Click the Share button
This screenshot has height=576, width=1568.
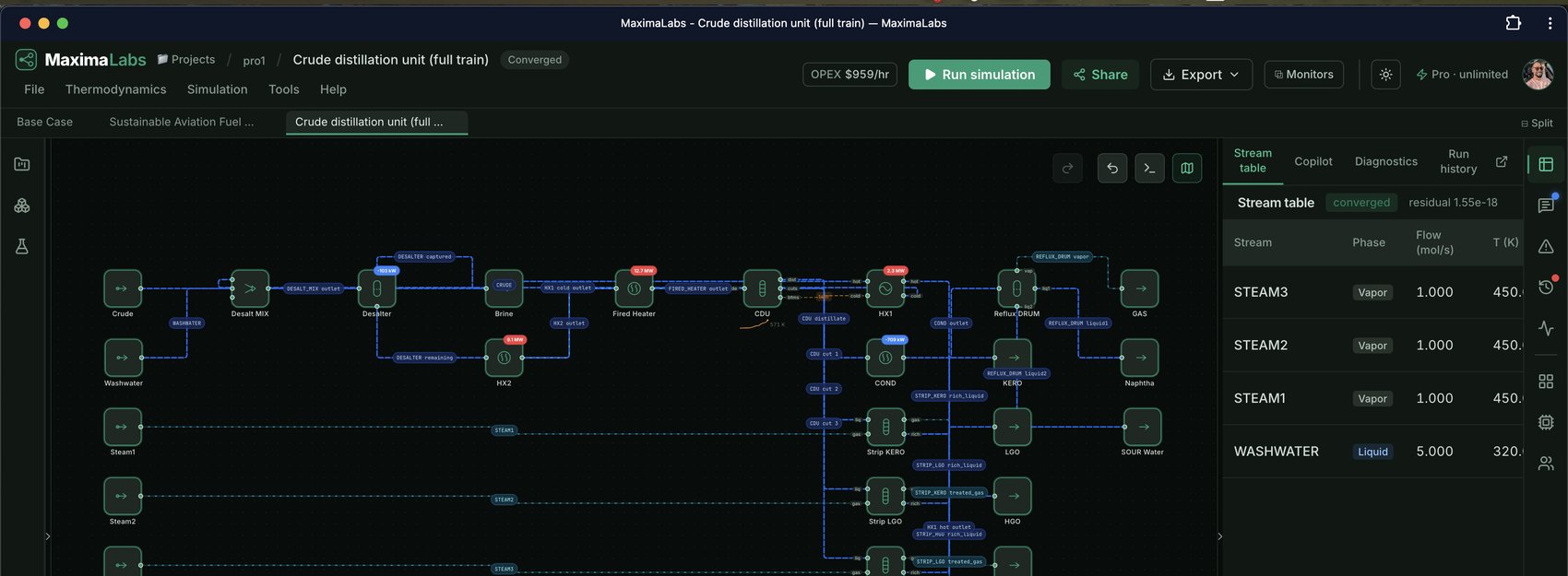click(1100, 75)
